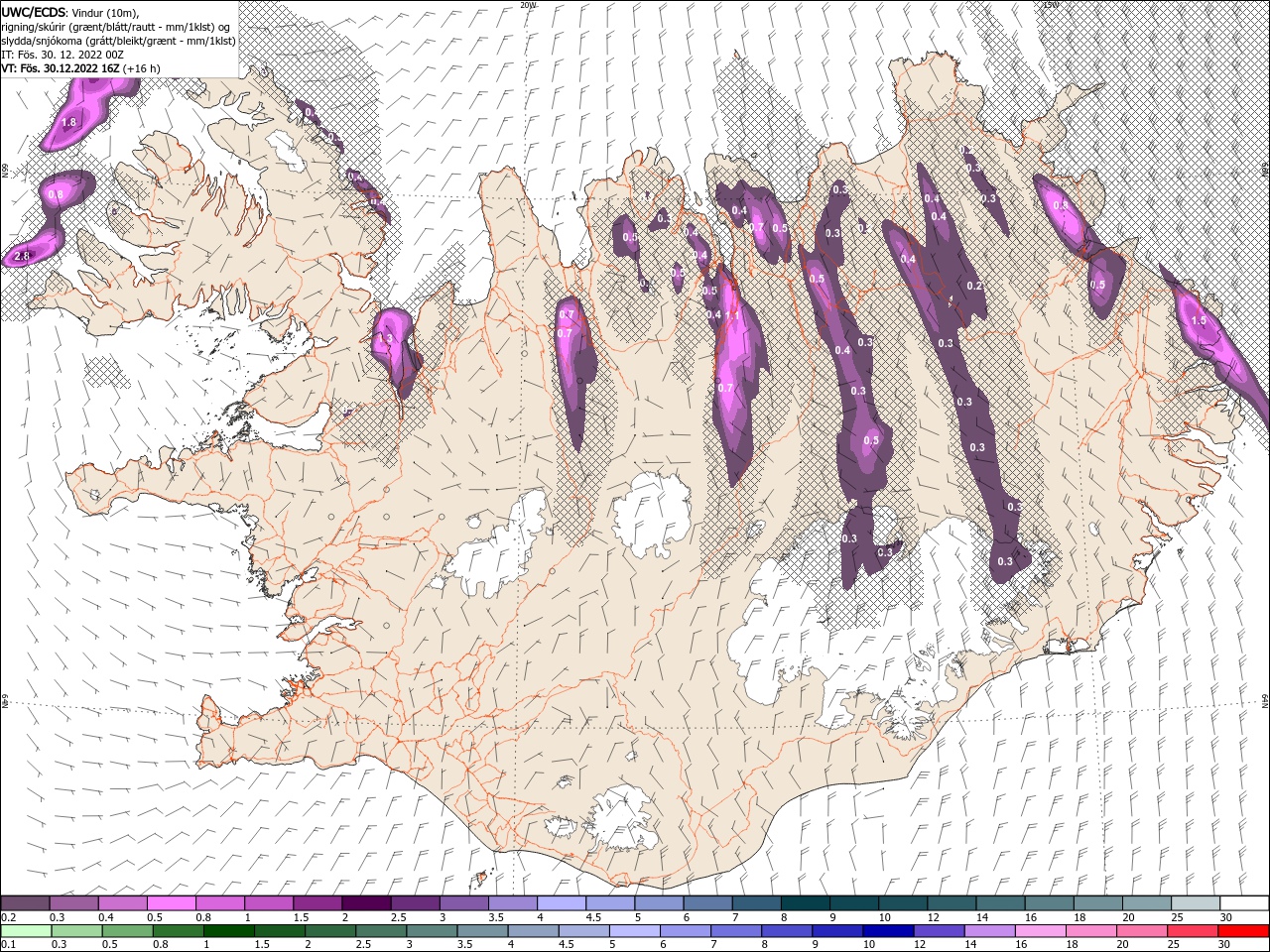Select the light green 0.1 rain legend swatch
The height and width of the screenshot is (952, 1270).
(x=25, y=931)
